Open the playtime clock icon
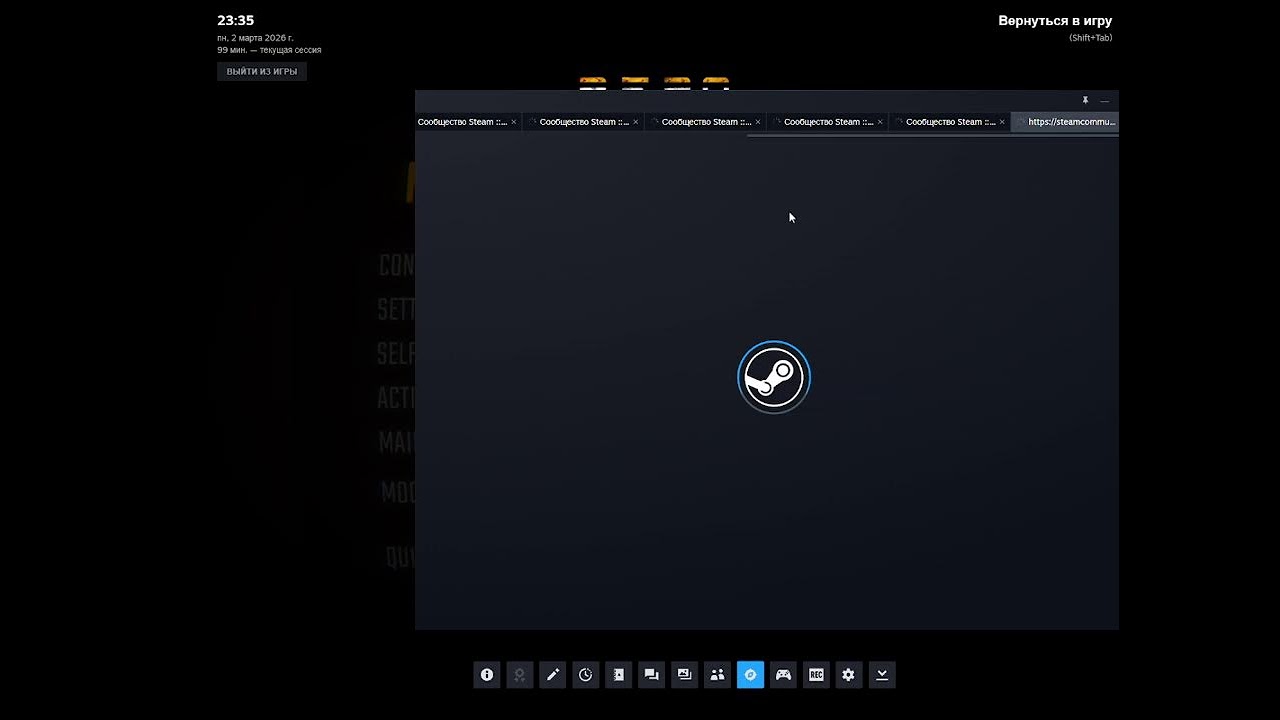The height and width of the screenshot is (720, 1280). (x=586, y=675)
